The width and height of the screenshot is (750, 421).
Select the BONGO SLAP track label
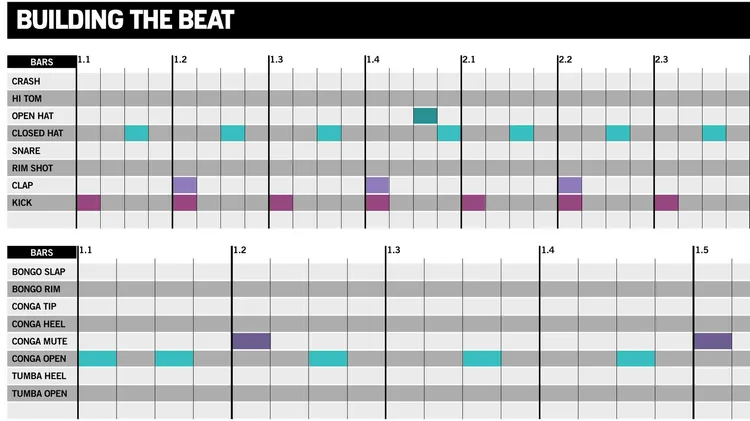(x=39, y=272)
